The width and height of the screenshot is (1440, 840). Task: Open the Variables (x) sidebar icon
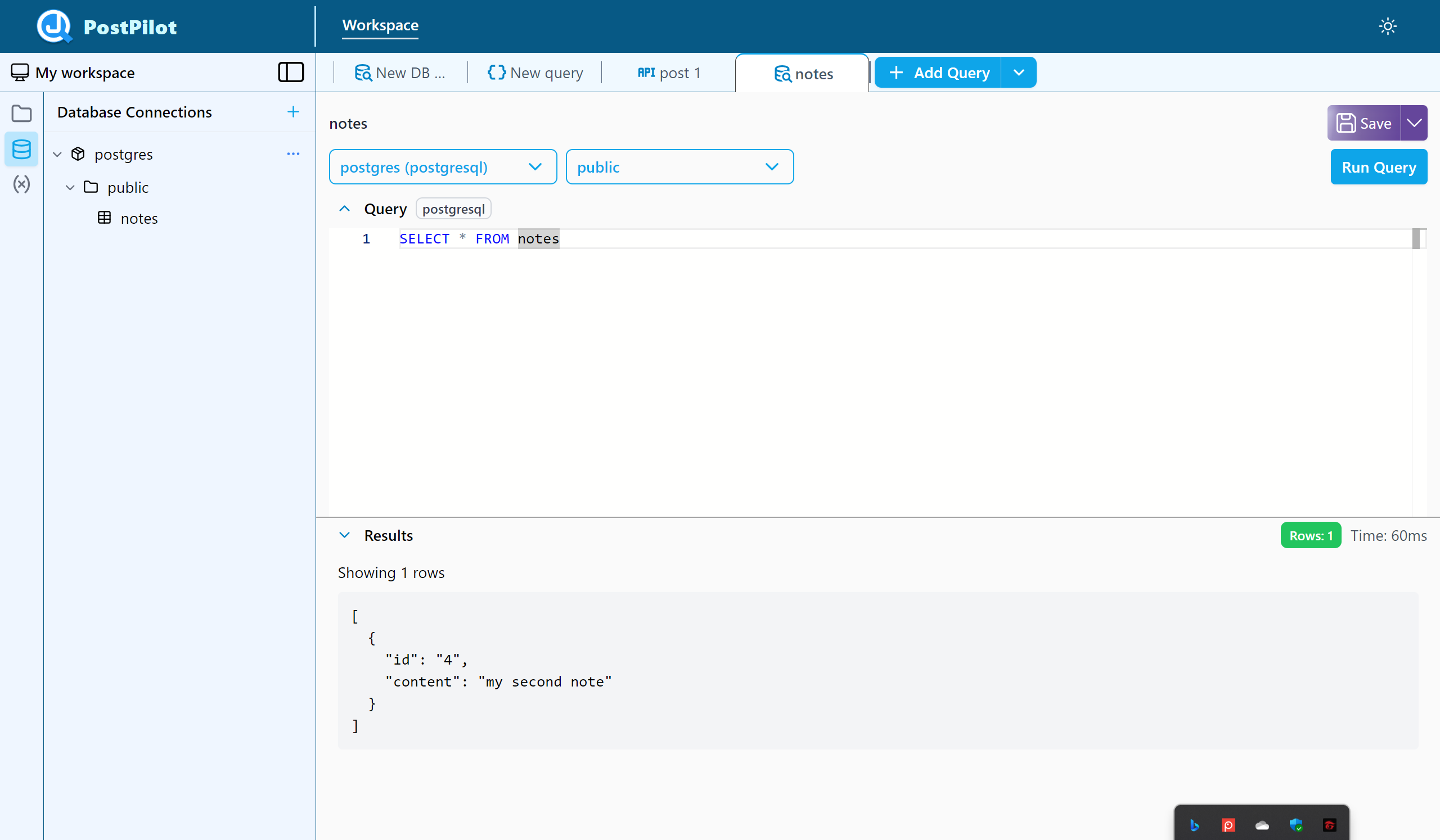pos(21,184)
